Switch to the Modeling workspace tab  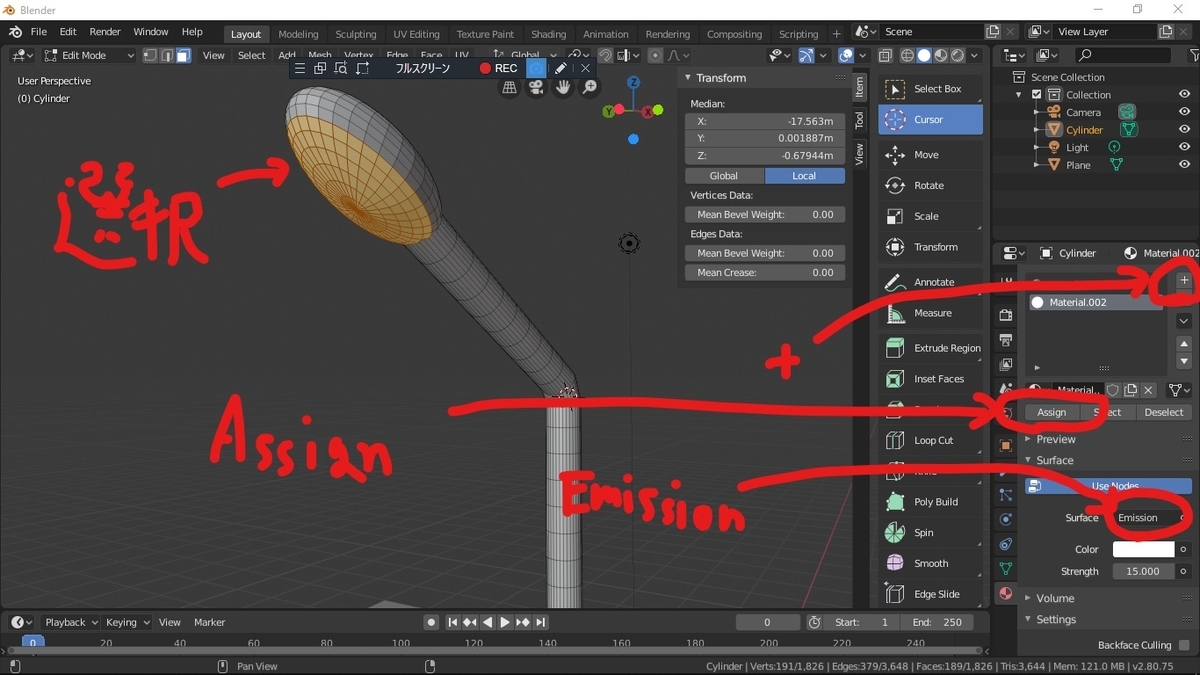coord(298,34)
